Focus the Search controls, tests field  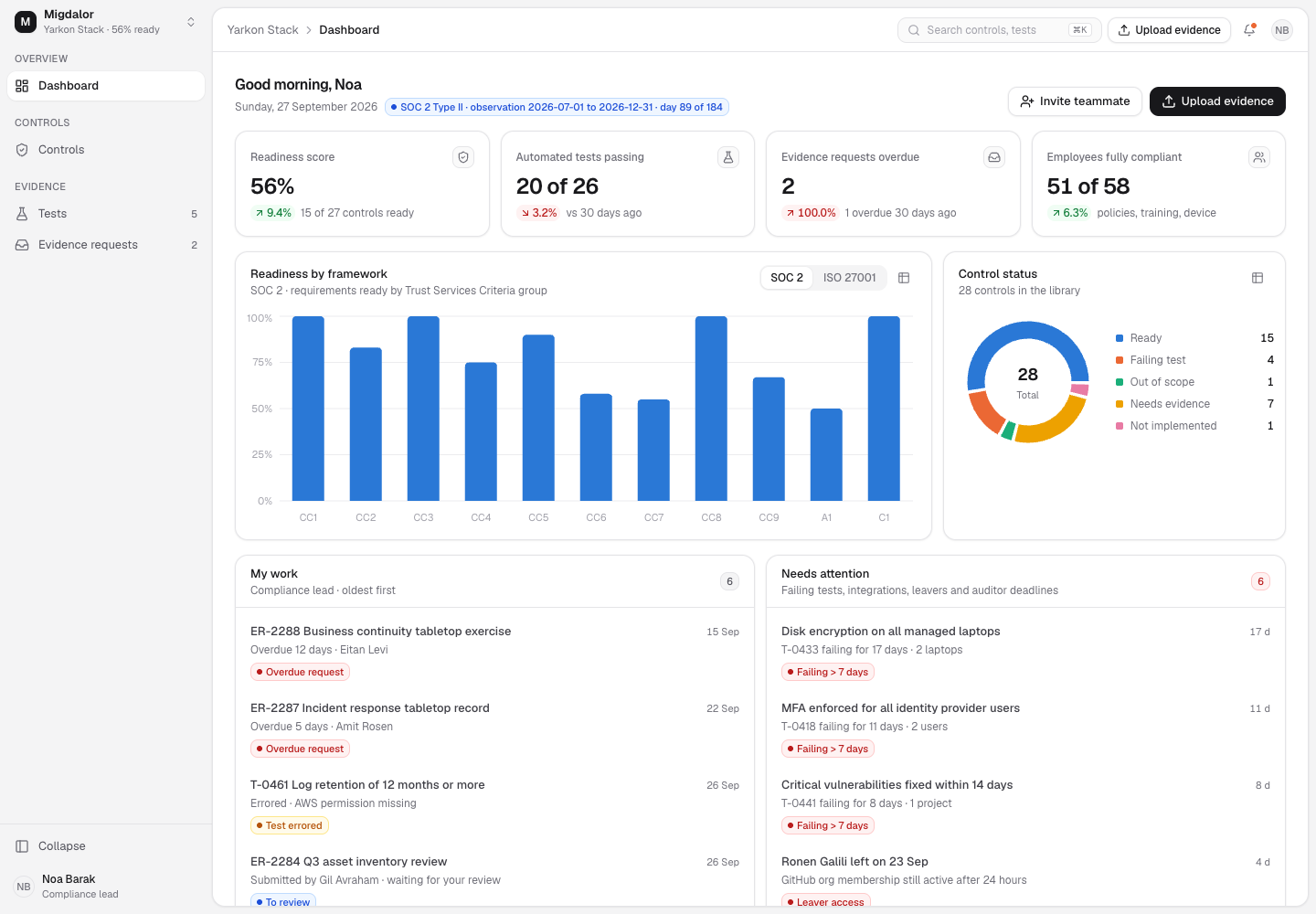pos(1000,30)
